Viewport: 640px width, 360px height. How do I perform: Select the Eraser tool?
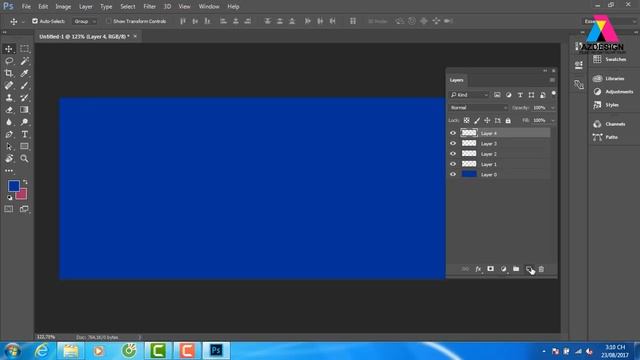tap(9, 110)
